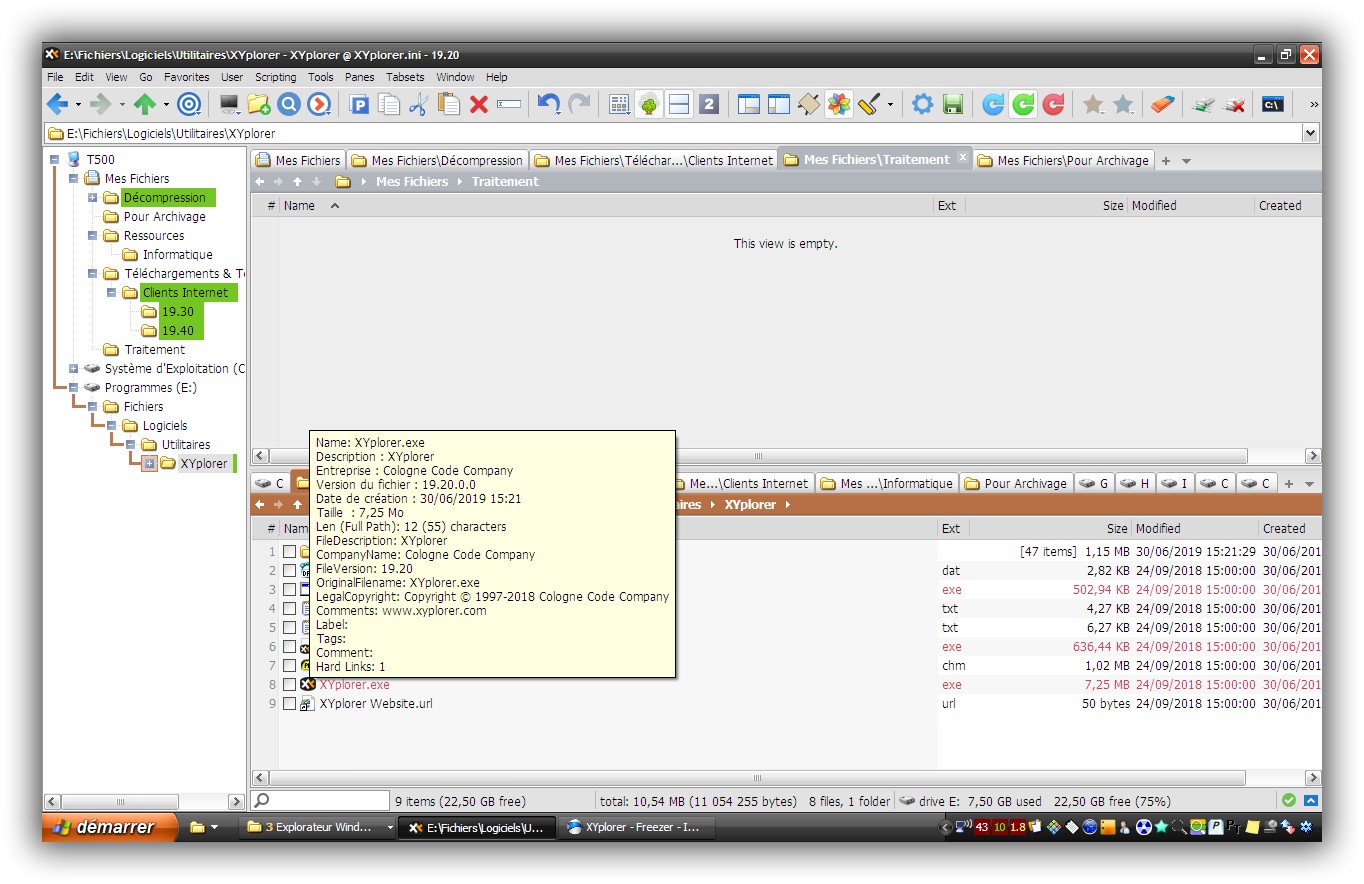Tick the checkbox in row 6
The height and width of the screenshot is (884, 1364).
coord(289,647)
